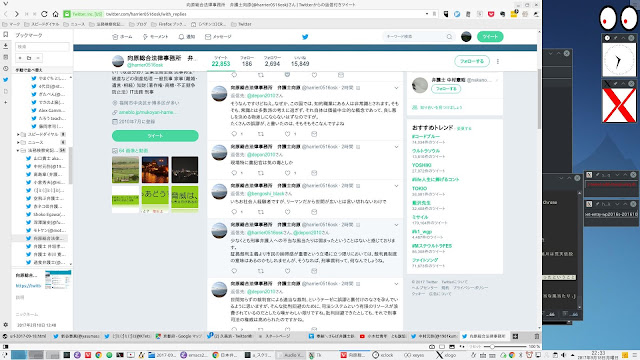Viewport: 640px width, 360px height.
Task: Click the new tab plus button in tab bar
Action: (x=516, y=336)
